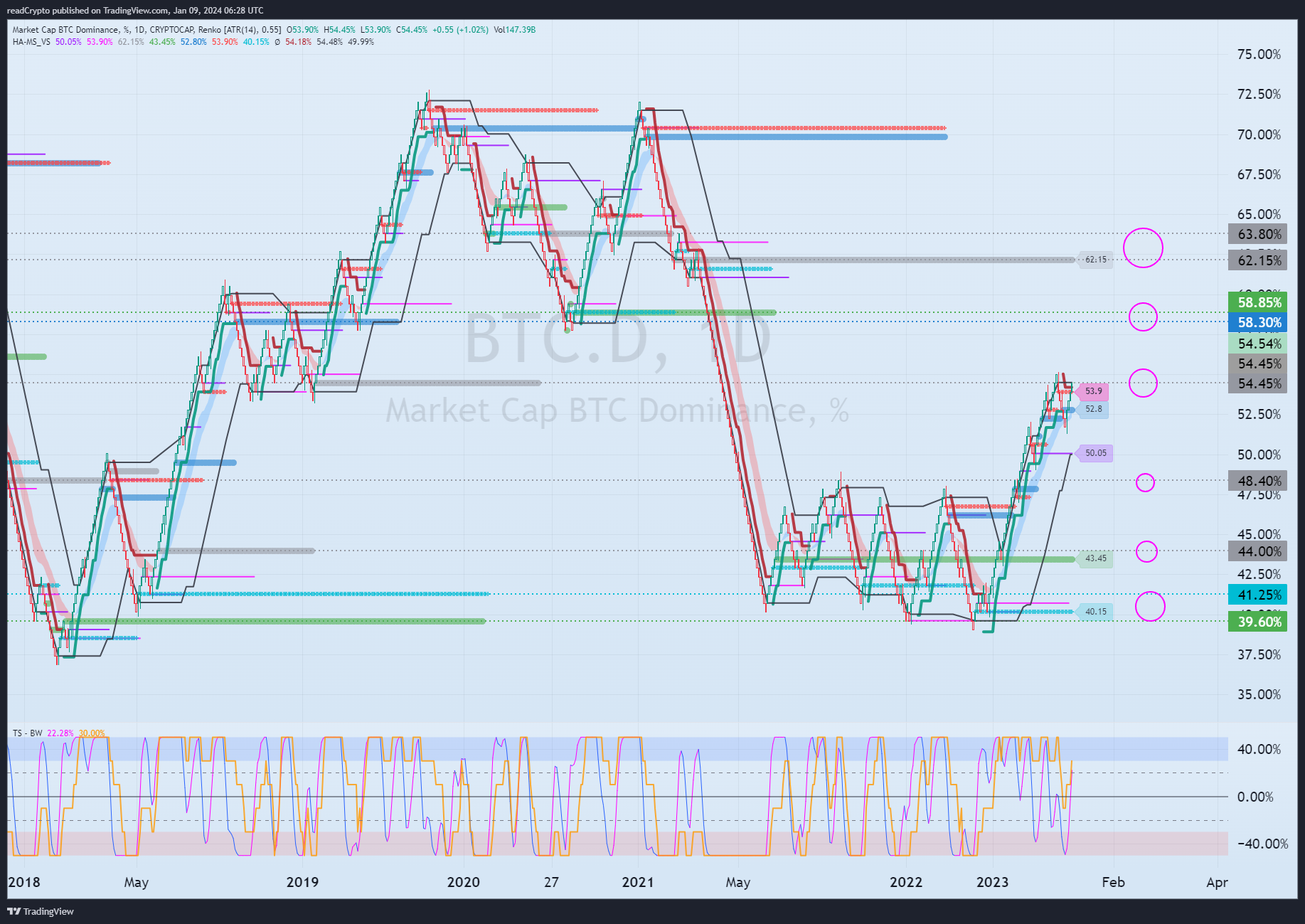The width and height of the screenshot is (1305, 924).
Task: Click the purple 50.05 line label
Action: [x=1095, y=453]
